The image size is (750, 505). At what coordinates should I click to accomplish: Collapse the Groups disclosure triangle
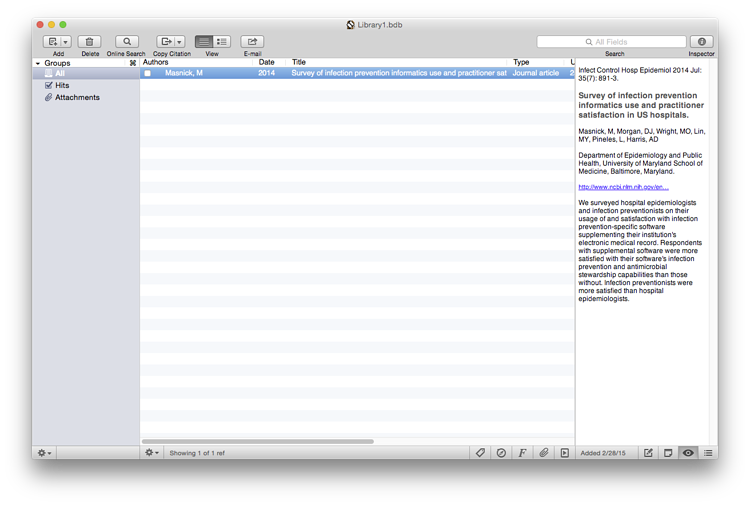click(x=38, y=63)
